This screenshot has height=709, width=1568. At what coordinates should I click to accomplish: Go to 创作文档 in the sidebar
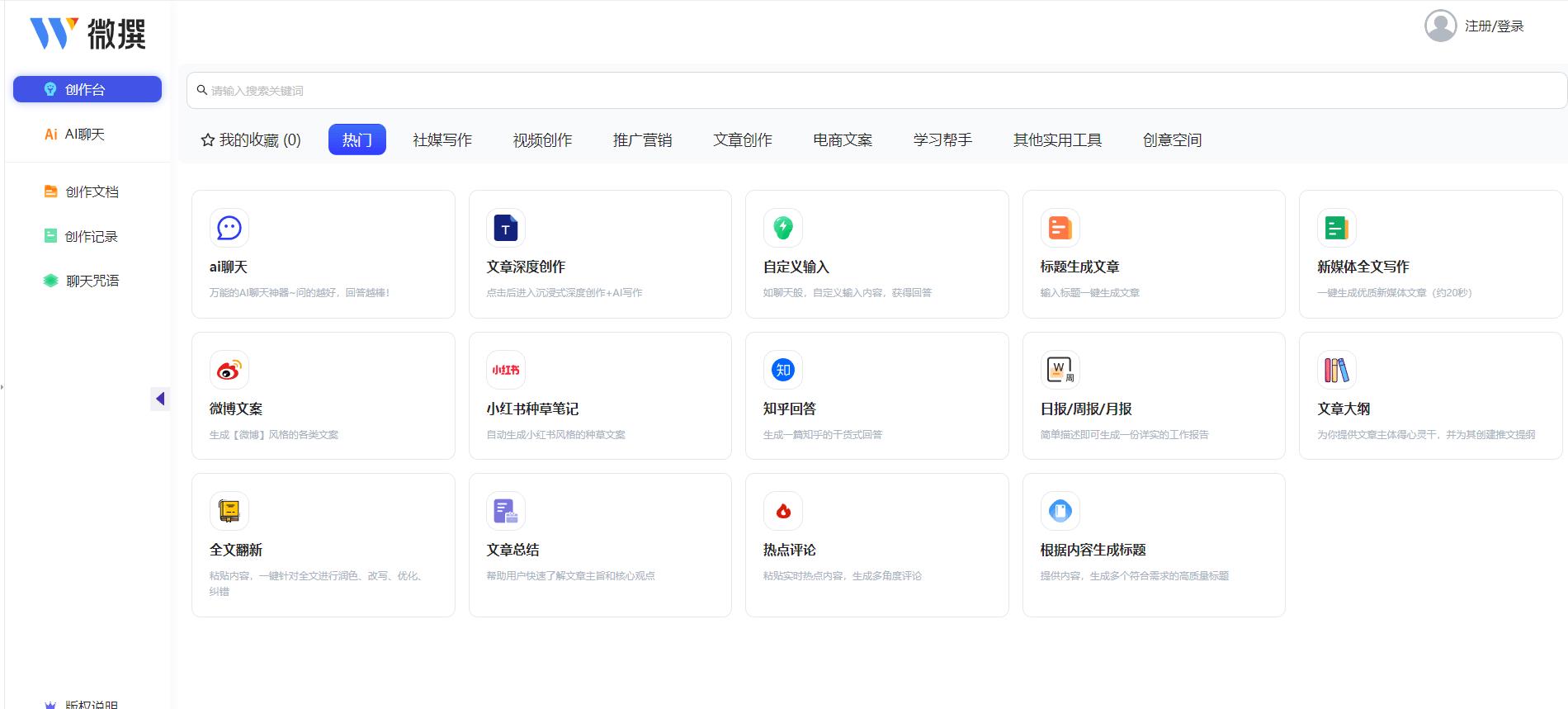pos(92,191)
